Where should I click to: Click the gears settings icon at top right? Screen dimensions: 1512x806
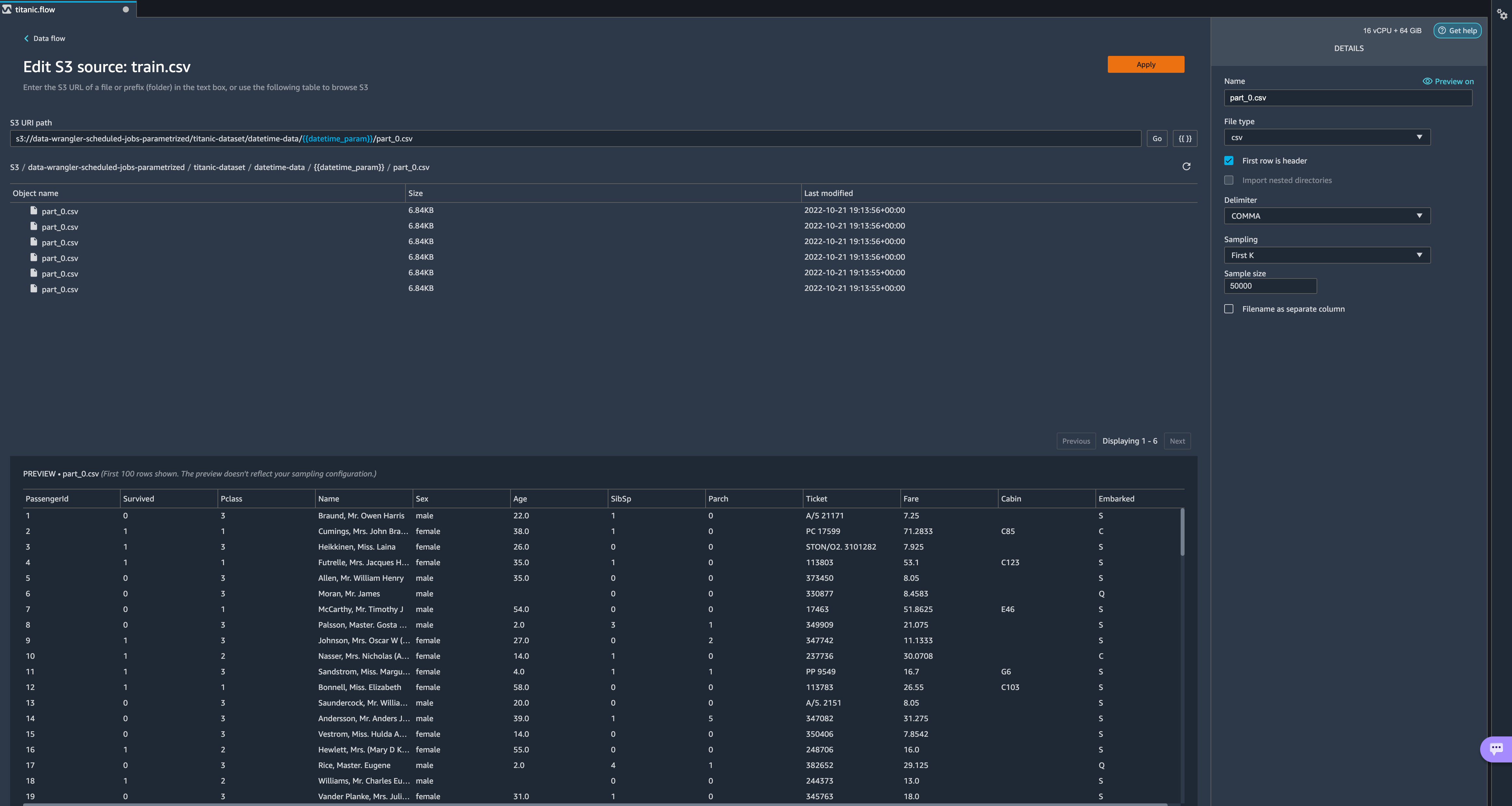coord(1502,14)
